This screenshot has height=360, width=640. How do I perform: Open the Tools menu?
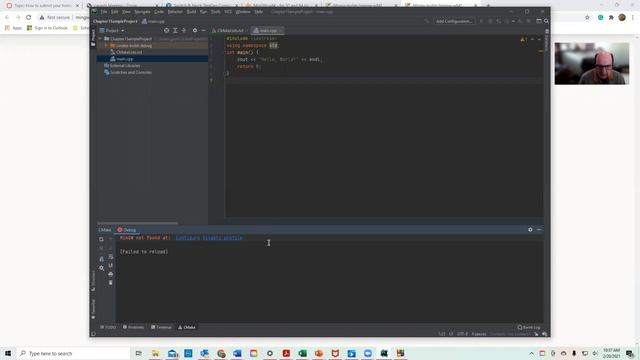point(215,12)
